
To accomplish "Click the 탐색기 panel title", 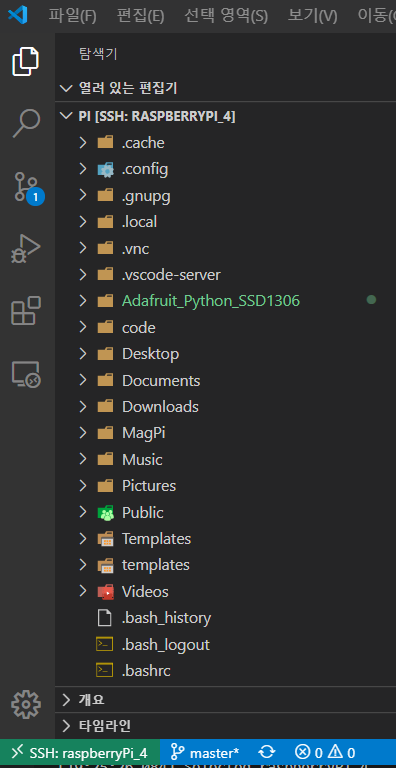I will pyautogui.click(x=98, y=54).
